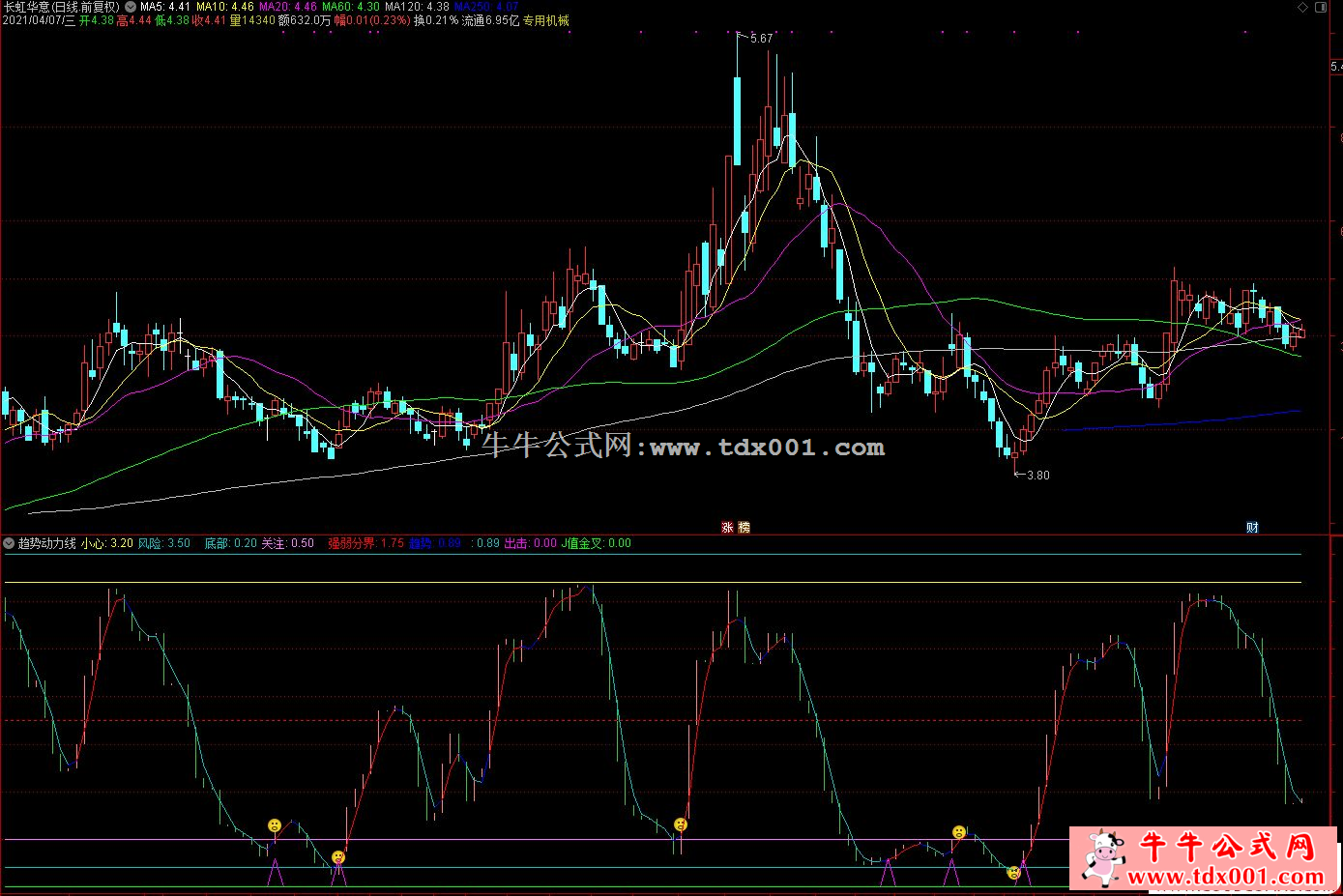Click the date 2021/04/07/三
Screen dimensions: 1343x896
(x=39, y=20)
